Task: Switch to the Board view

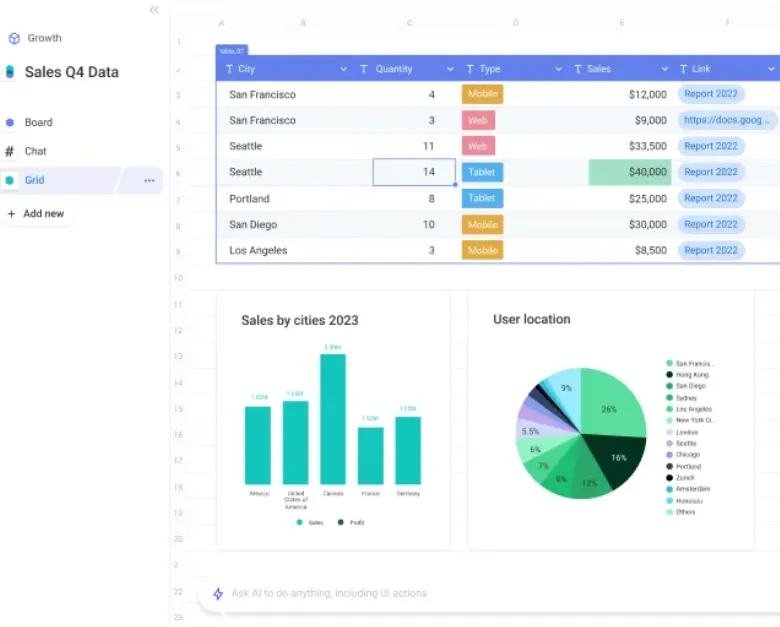Action: click(x=38, y=122)
